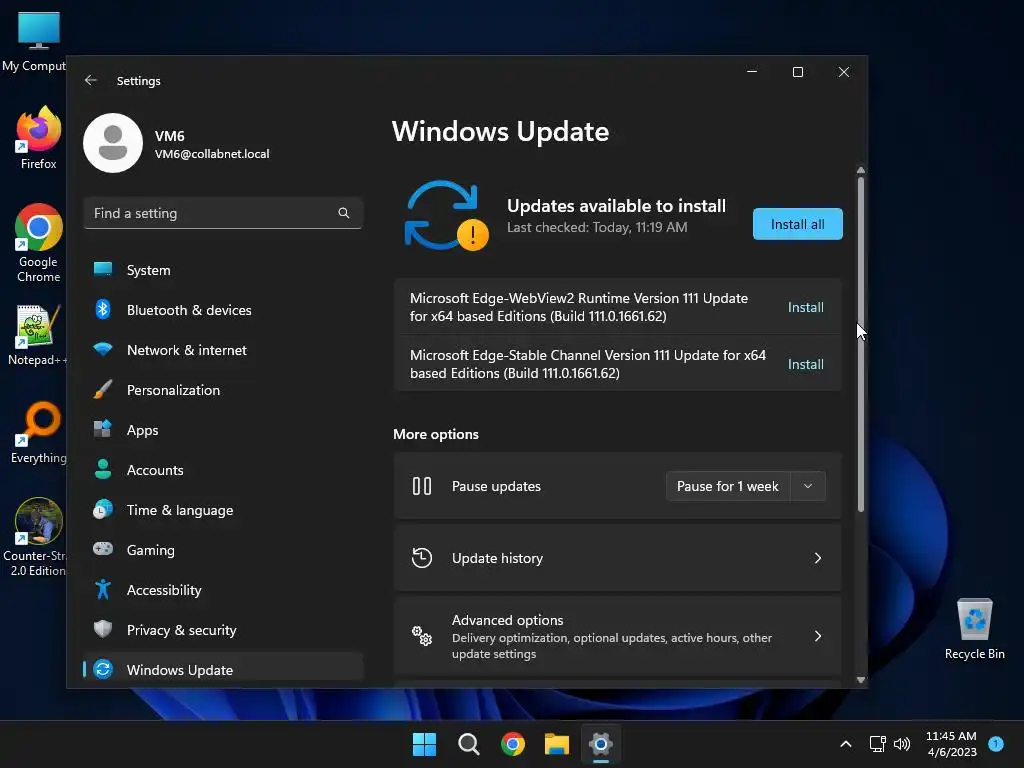Click the More options heading
1024x768 pixels.
[x=436, y=434]
